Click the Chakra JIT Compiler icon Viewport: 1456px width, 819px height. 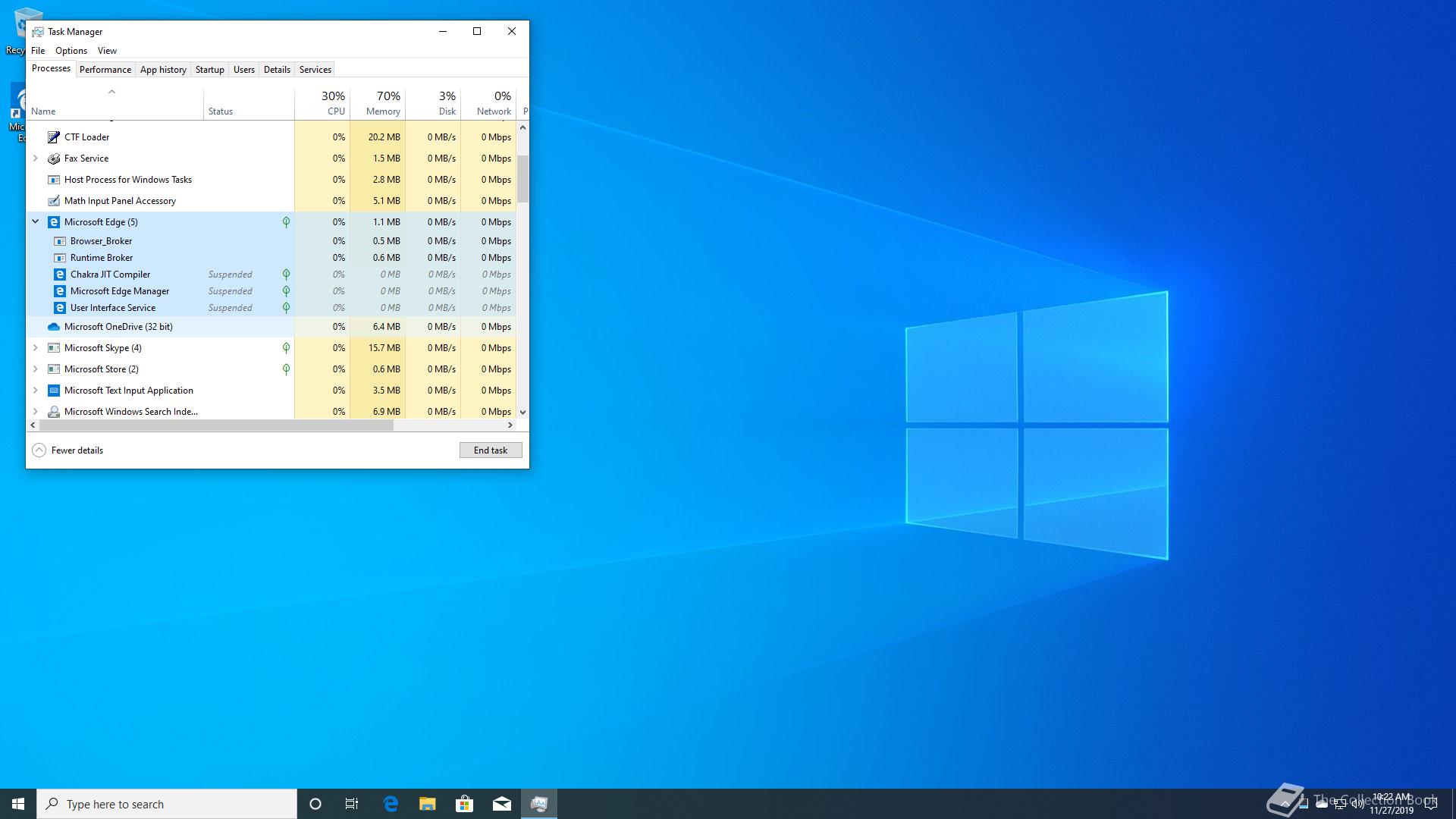[60, 275]
